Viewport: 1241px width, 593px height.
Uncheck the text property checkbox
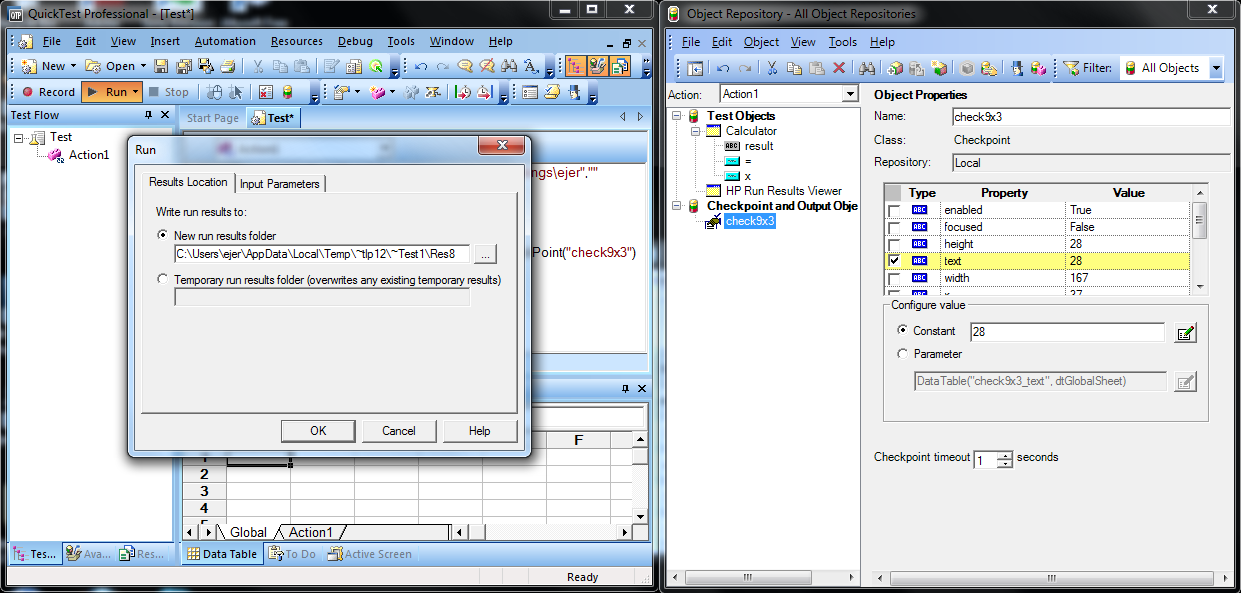[x=894, y=261]
